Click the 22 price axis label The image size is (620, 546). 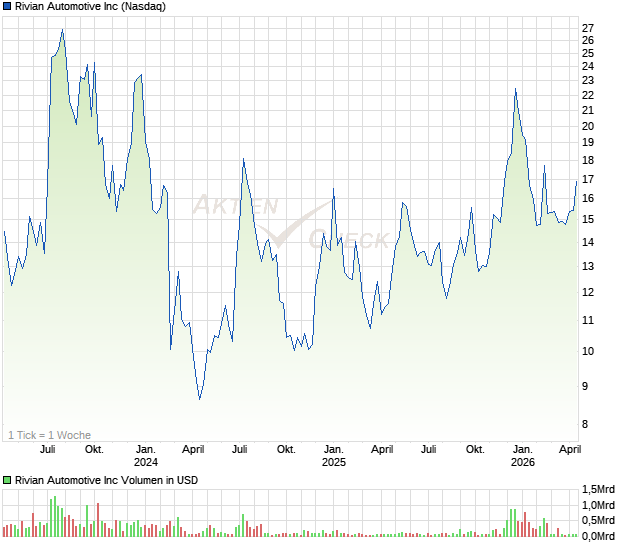588,95
